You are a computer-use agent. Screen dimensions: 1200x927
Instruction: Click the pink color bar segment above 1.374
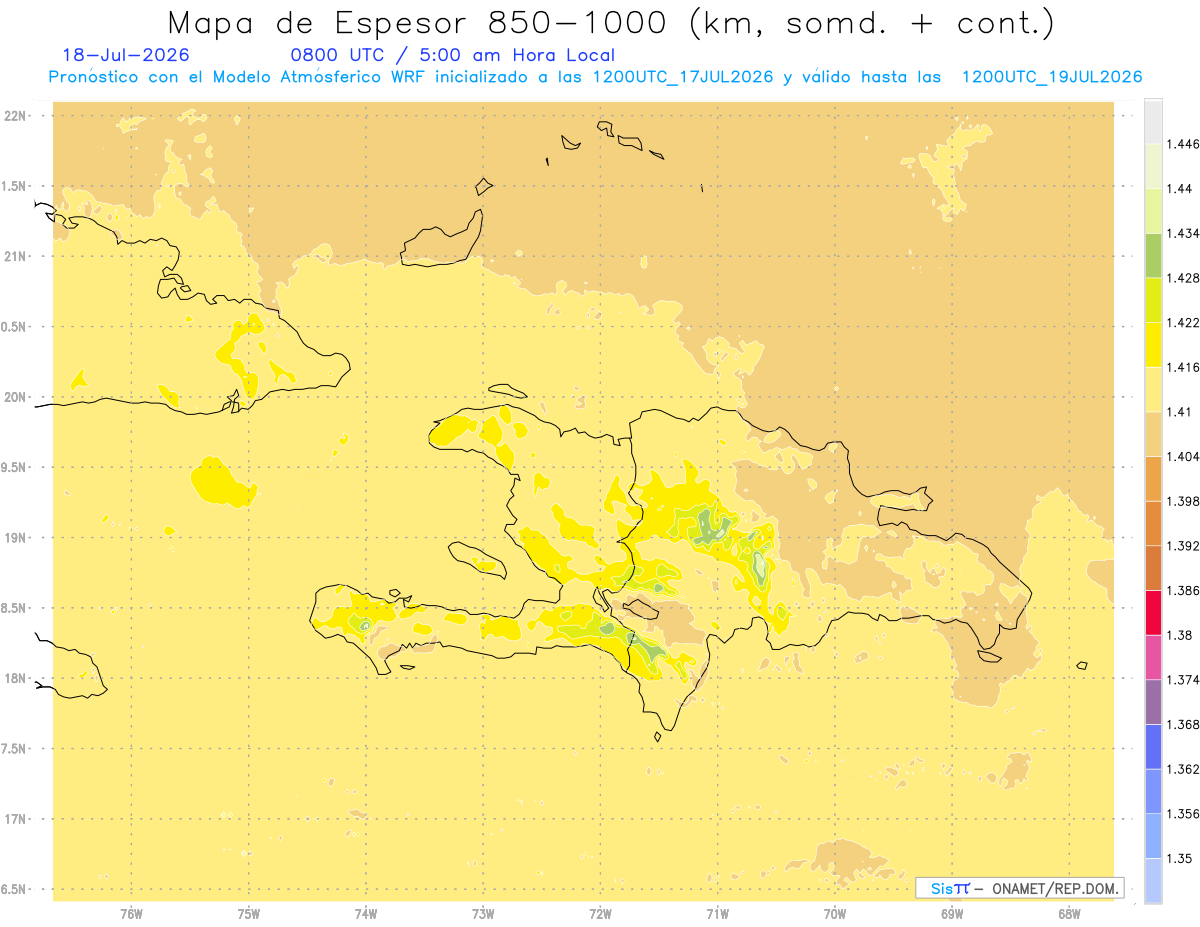point(1153,657)
